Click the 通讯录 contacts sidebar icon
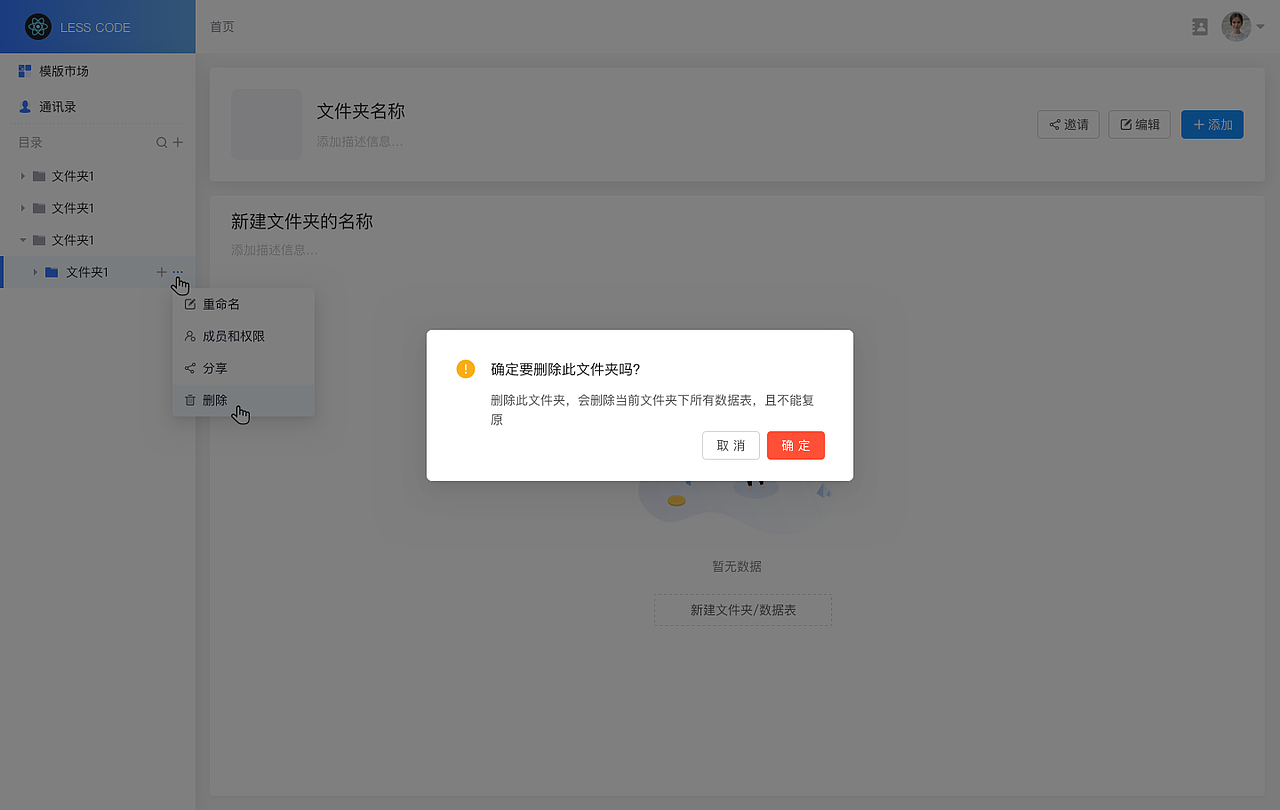This screenshot has width=1280, height=810. pos(24,106)
